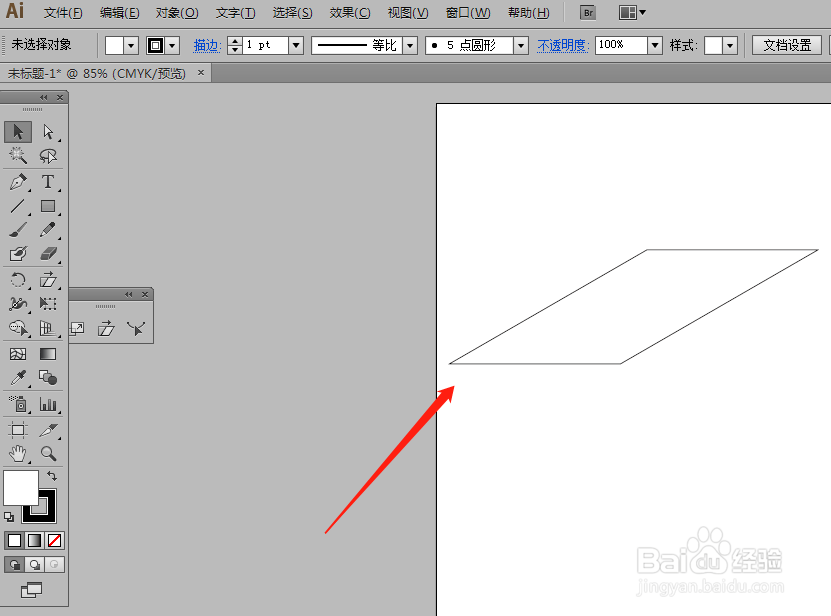Viewport: 831px width, 616px height.
Task: Select the Rotate tool
Action: pyautogui.click(x=18, y=279)
